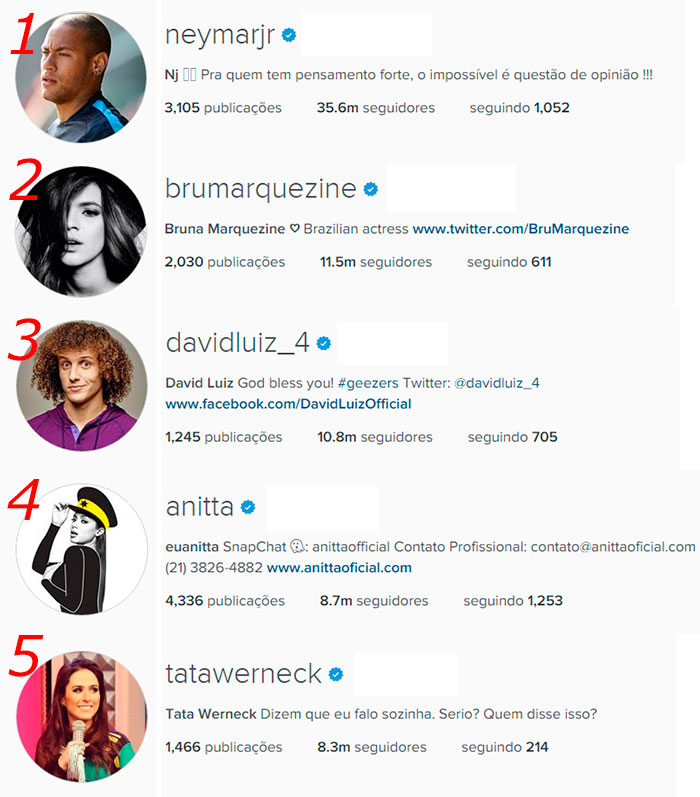The width and height of the screenshot is (700, 797).
Task: Open brumarquezine's black-and-white profile photo
Action: (x=81, y=231)
